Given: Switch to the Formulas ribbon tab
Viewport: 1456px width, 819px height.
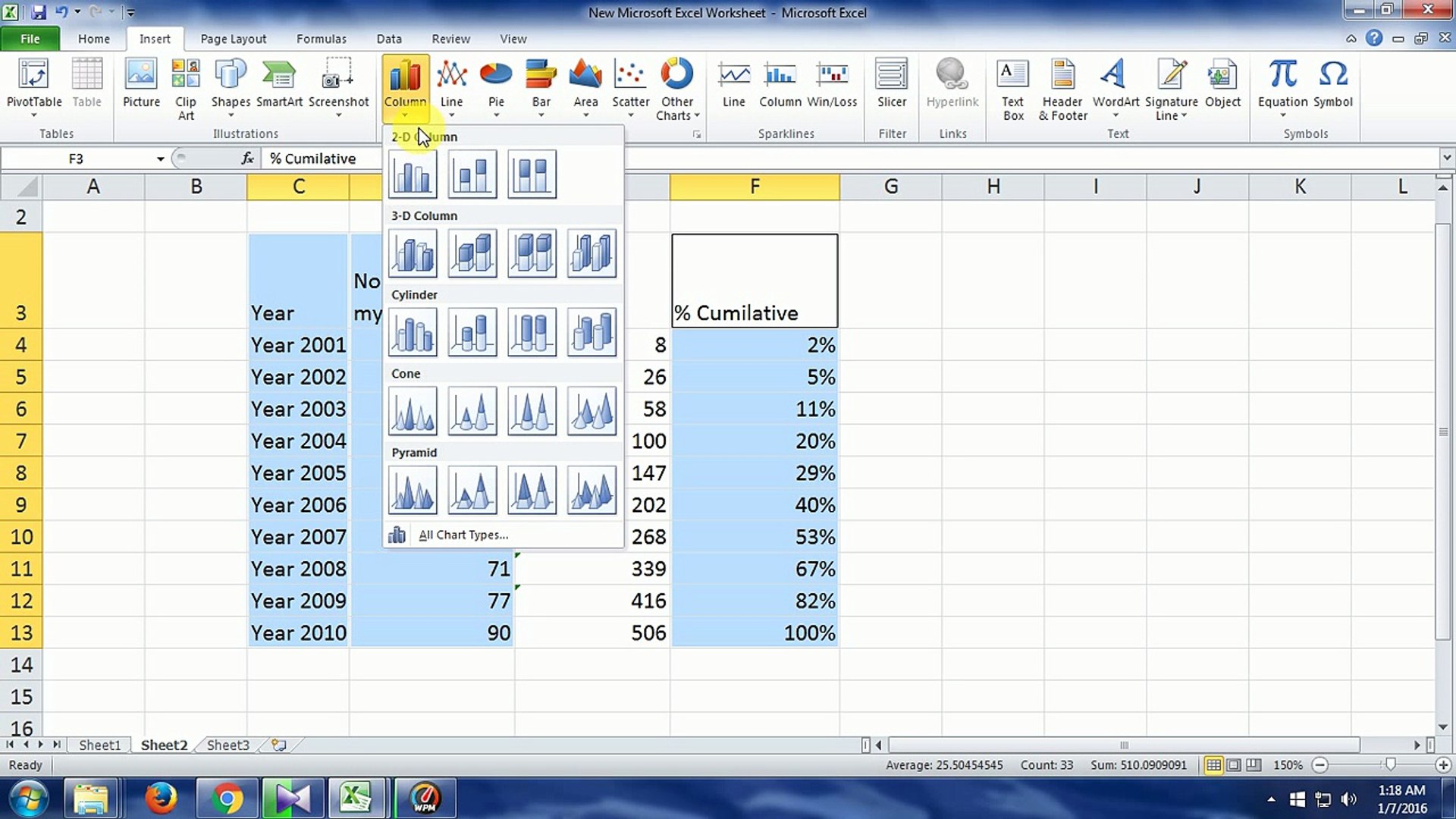Looking at the screenshot, I should tap(322, 39).
